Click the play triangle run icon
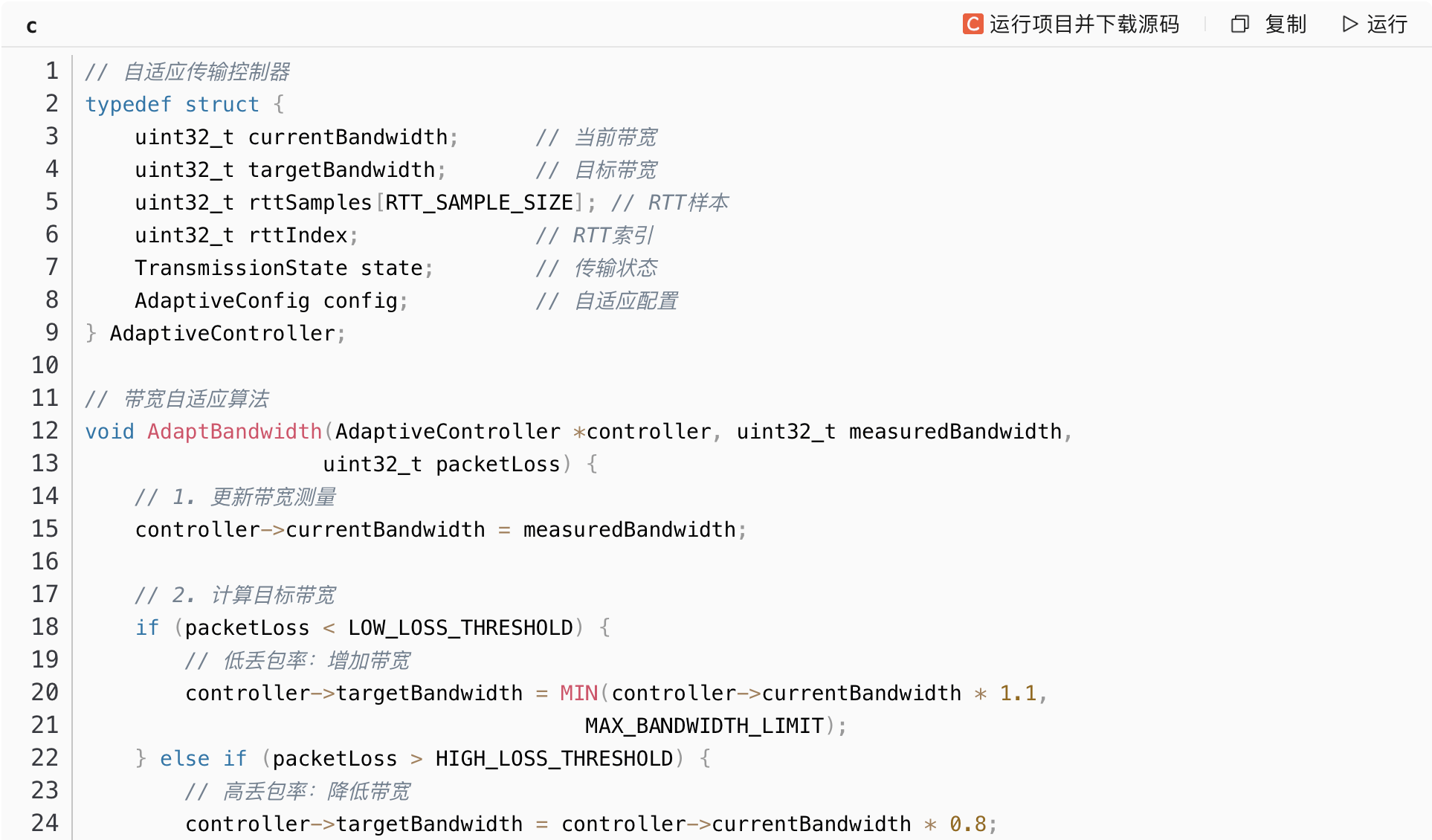 point(1349,25)
